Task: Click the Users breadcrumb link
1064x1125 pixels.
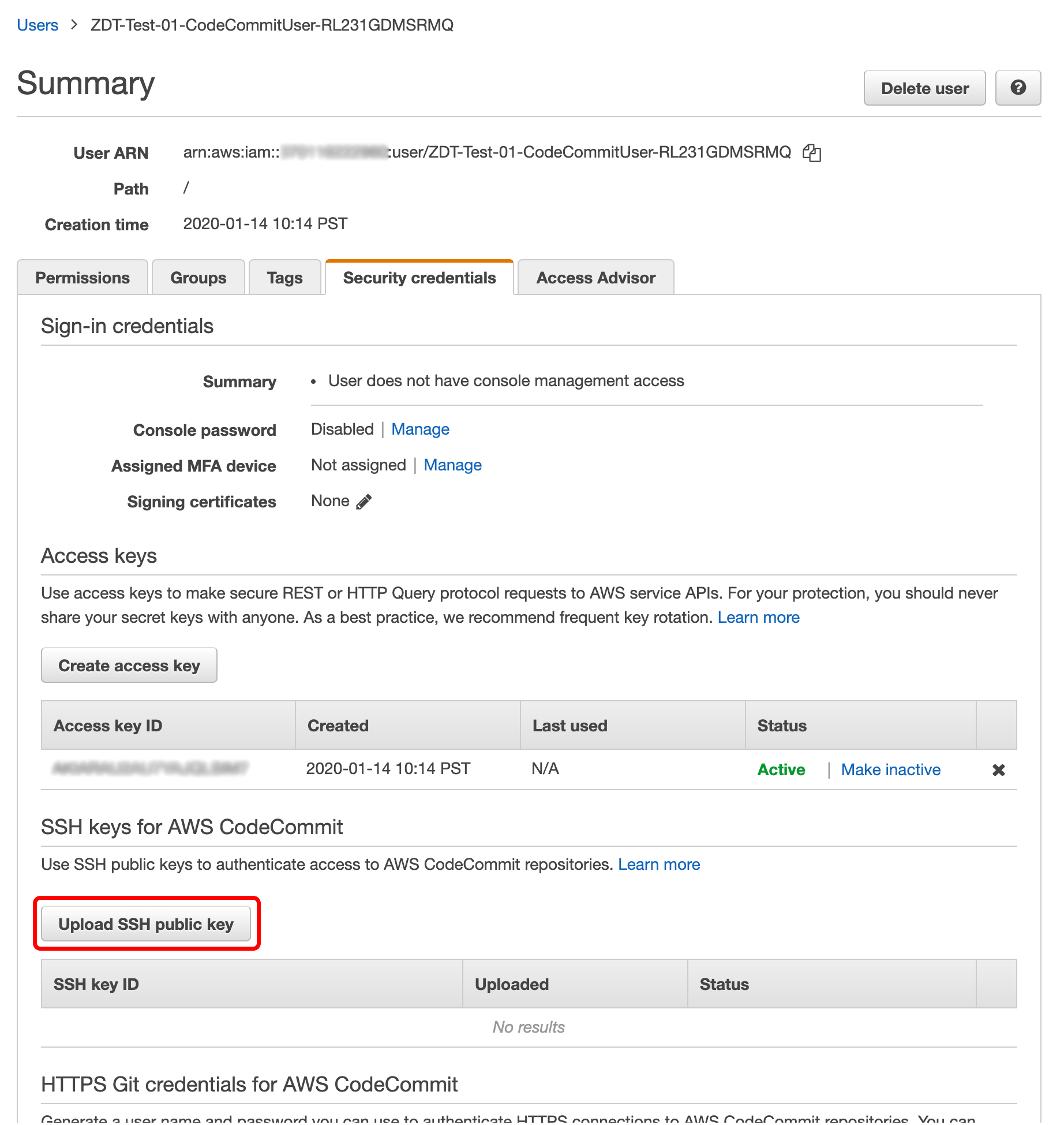Action: click(38, 25)
